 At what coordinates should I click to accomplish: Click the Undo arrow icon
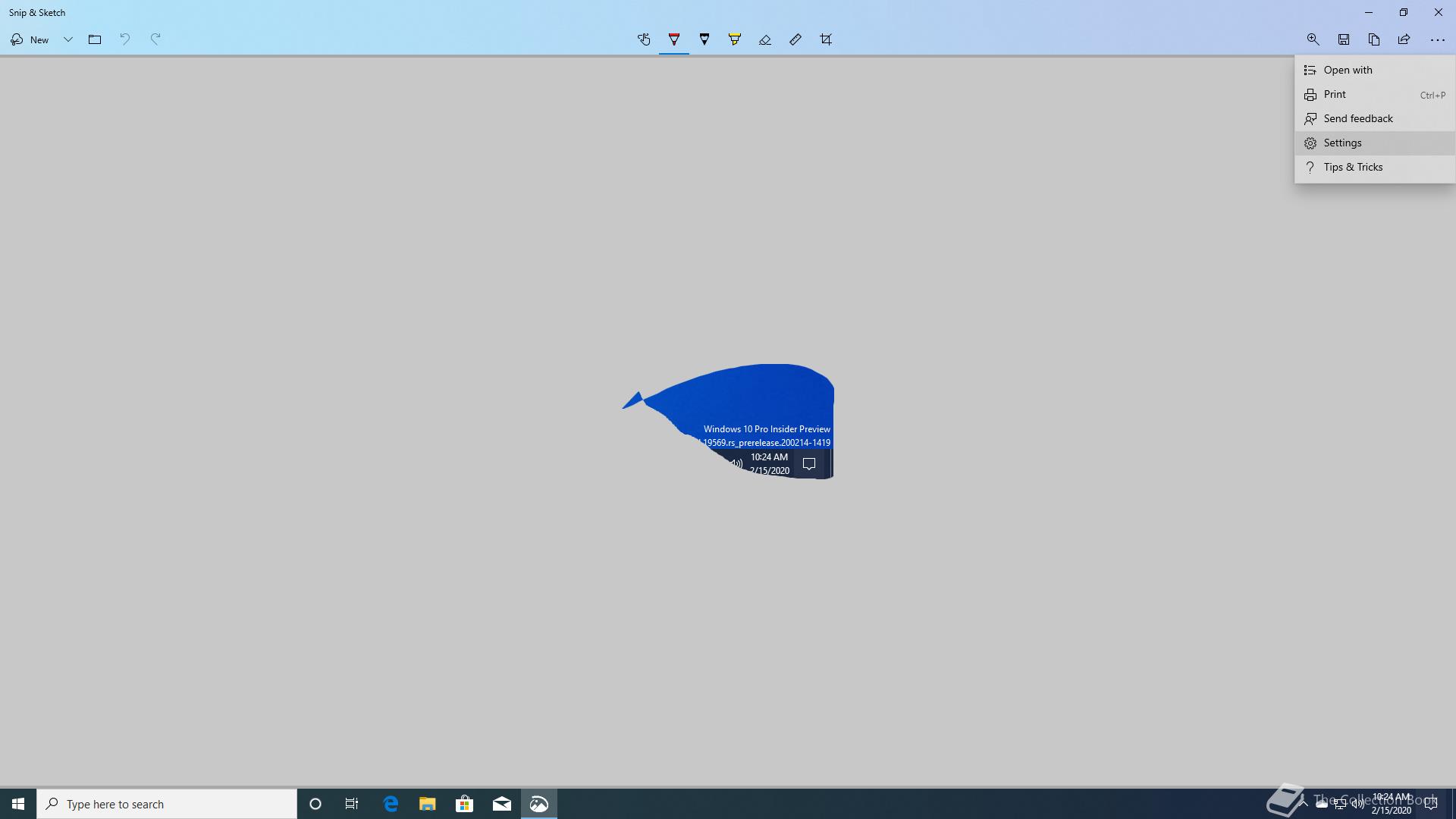(125, 39)
